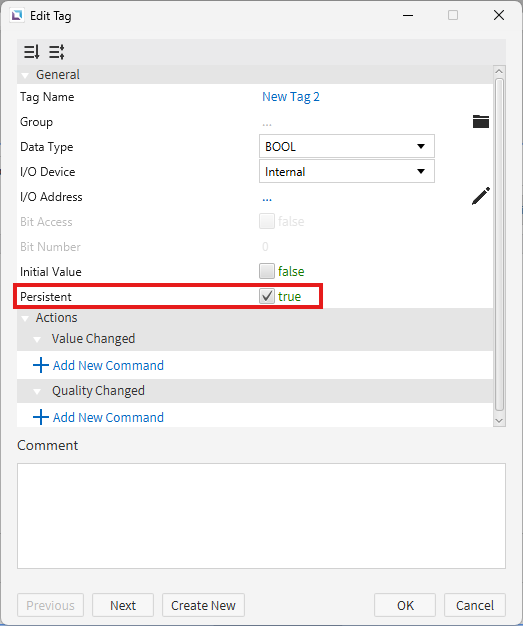Click the scrollbar down arrow

pyautogui.click(x=499, y=420)
